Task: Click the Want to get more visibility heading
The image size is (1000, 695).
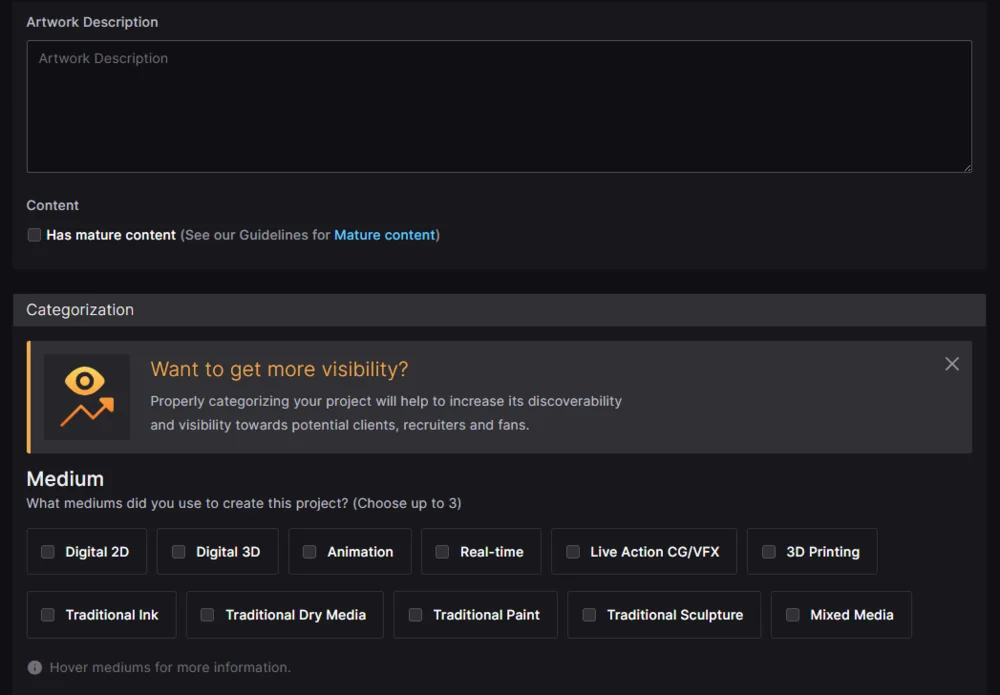Action: pos(279,369)
